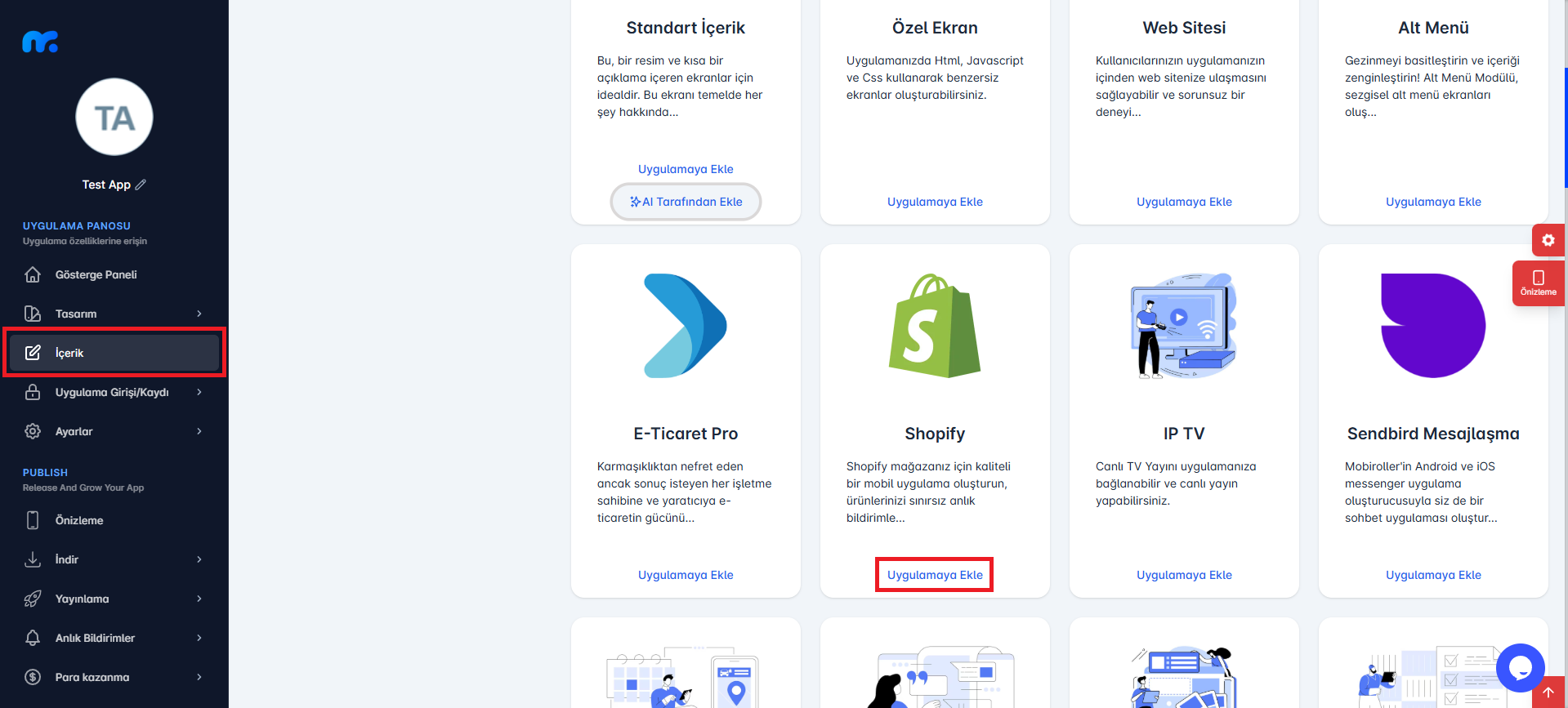Click the AI Tarafından Ekle button
The width and height of the screenshot is (1568, 708).
coord(686,202)
